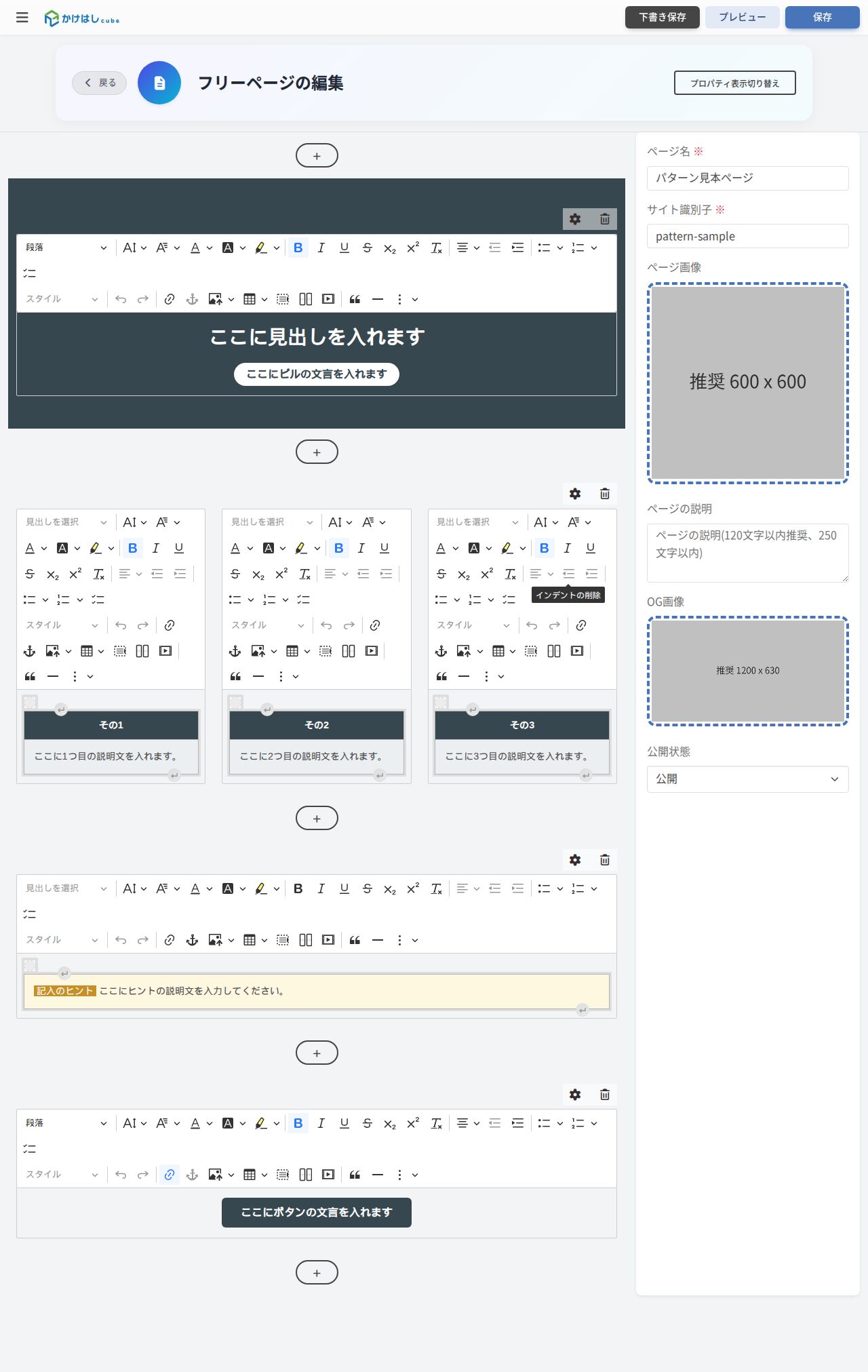868x1372 pixels.
Task: Click remove-format icon in the その1 column toolbar
Action: click(x=99, y=574)
